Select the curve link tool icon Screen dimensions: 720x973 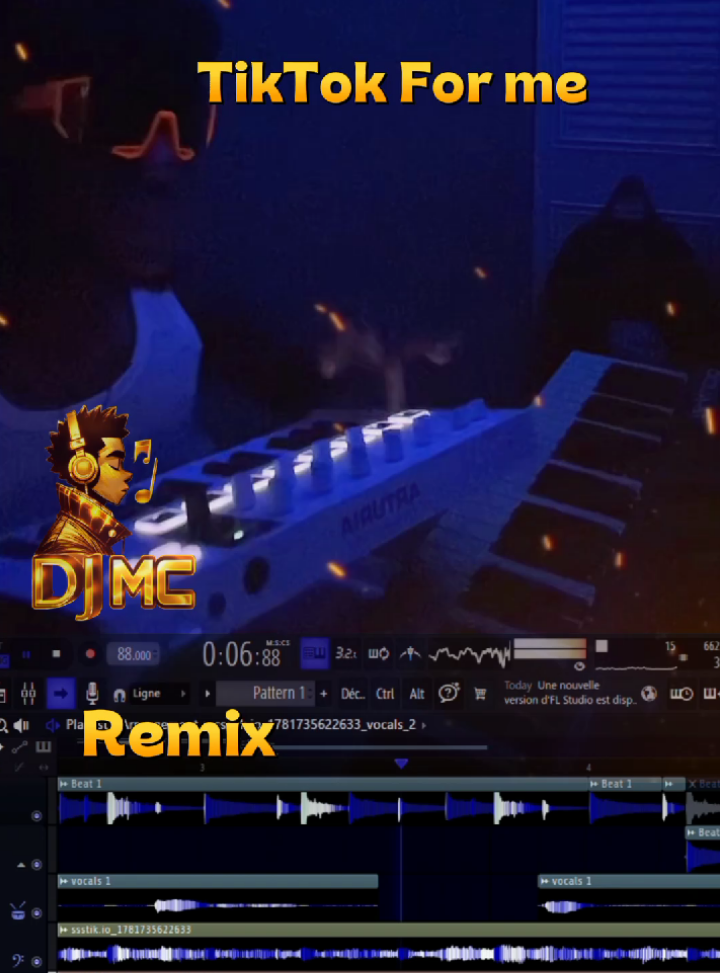19,747
